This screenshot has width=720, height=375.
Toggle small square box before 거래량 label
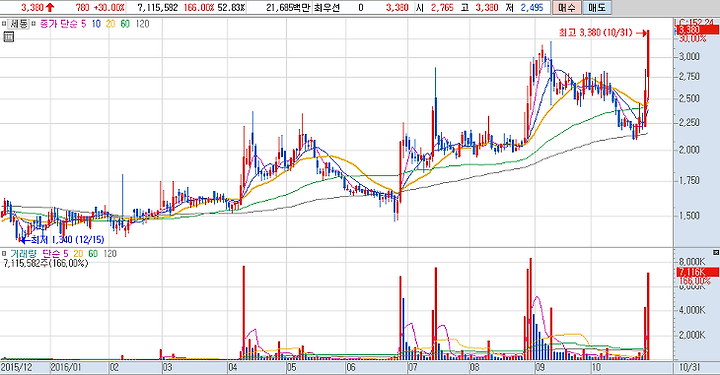(x=4, y=253)
